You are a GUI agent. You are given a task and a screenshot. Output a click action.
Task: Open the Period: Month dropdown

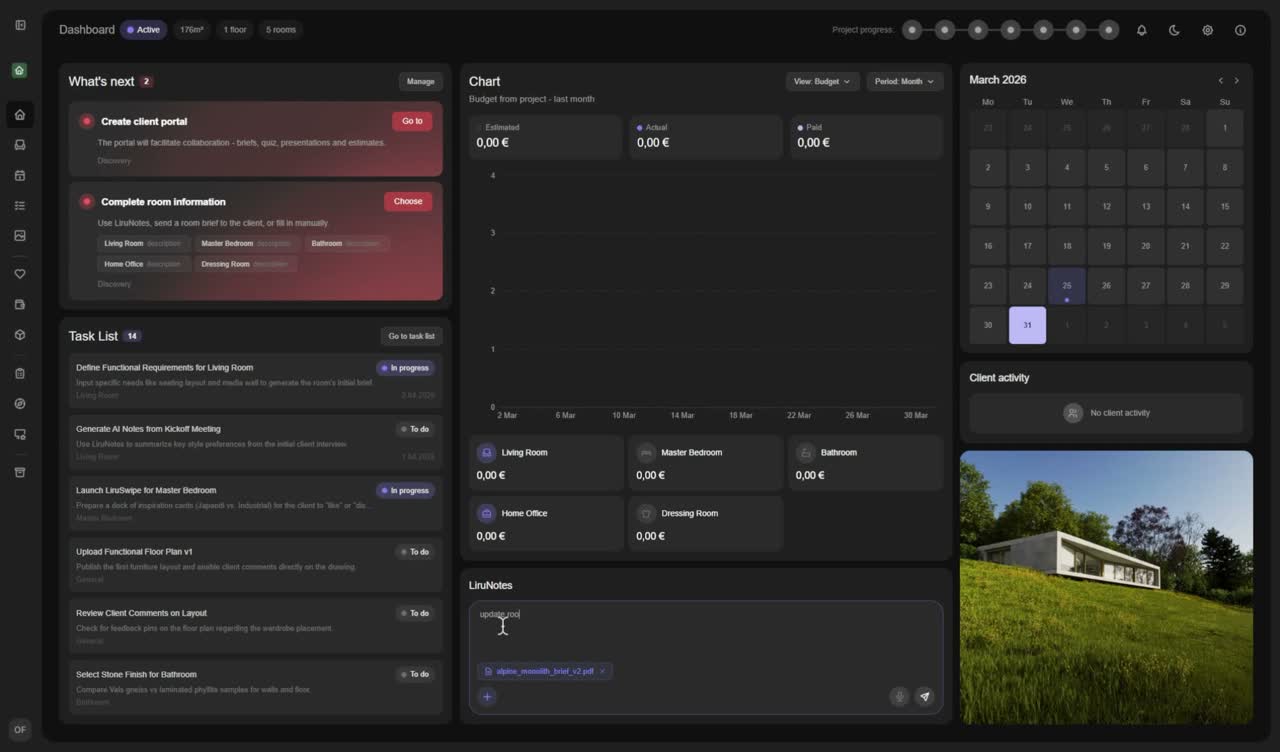pyautogui.click(x=904, y=81)
